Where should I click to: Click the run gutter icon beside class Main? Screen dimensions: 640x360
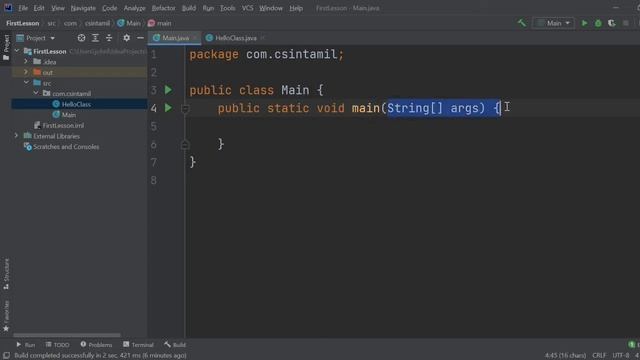168,90
